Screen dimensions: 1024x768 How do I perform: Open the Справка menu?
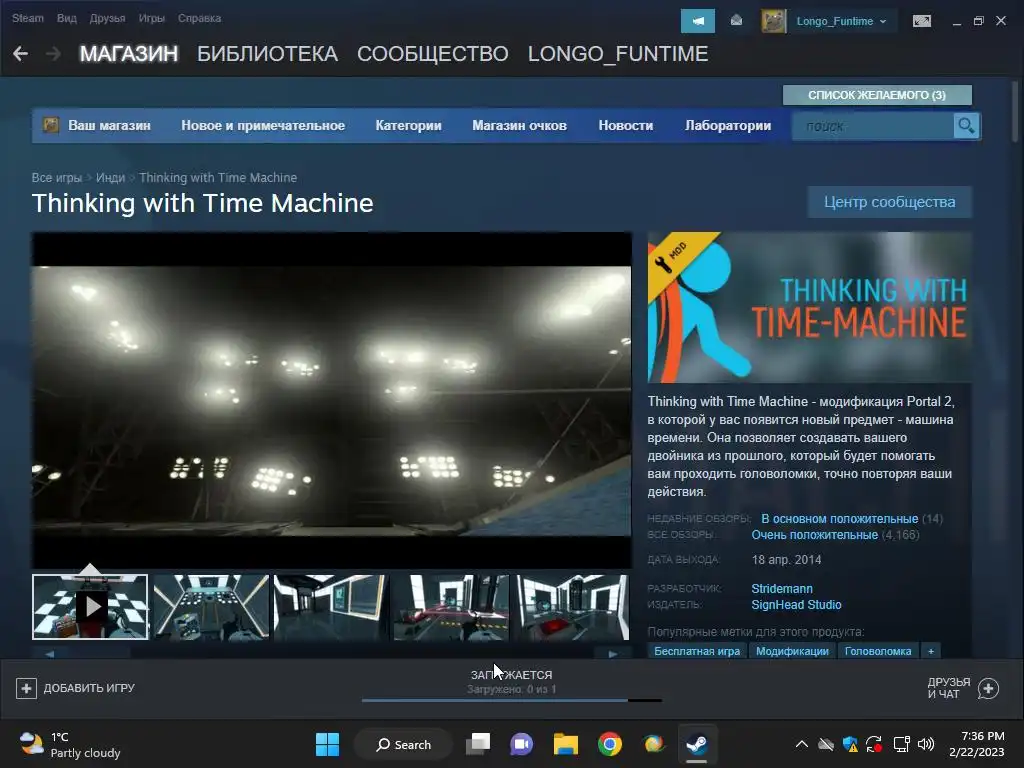(x=199, y=18)
